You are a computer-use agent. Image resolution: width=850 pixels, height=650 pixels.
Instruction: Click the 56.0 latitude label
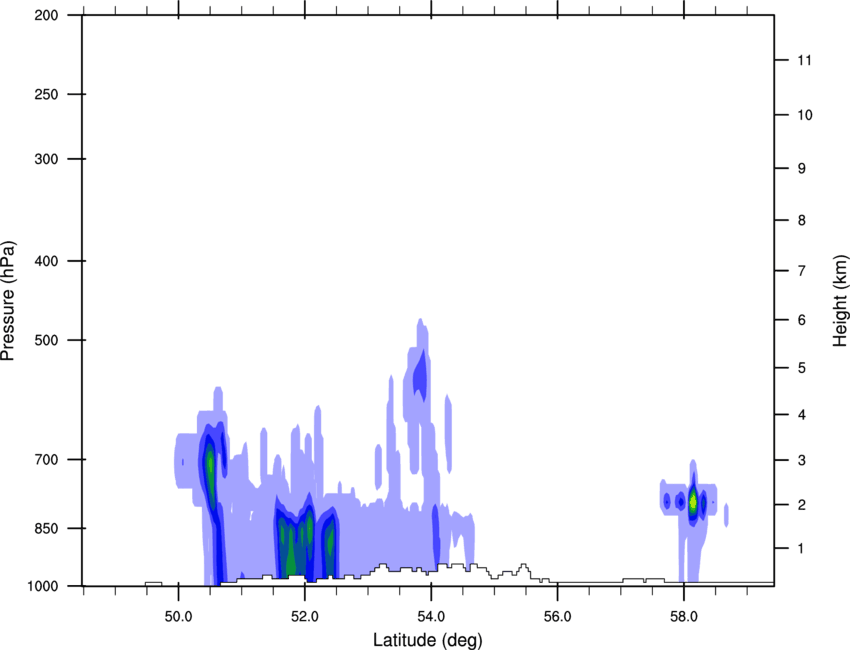(x=557, y=617)
